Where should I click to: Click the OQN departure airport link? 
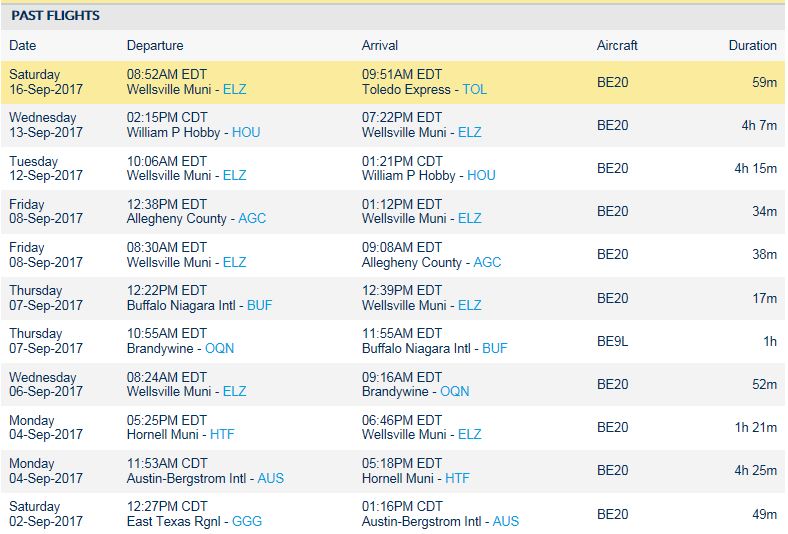click(x=220, y=348)
